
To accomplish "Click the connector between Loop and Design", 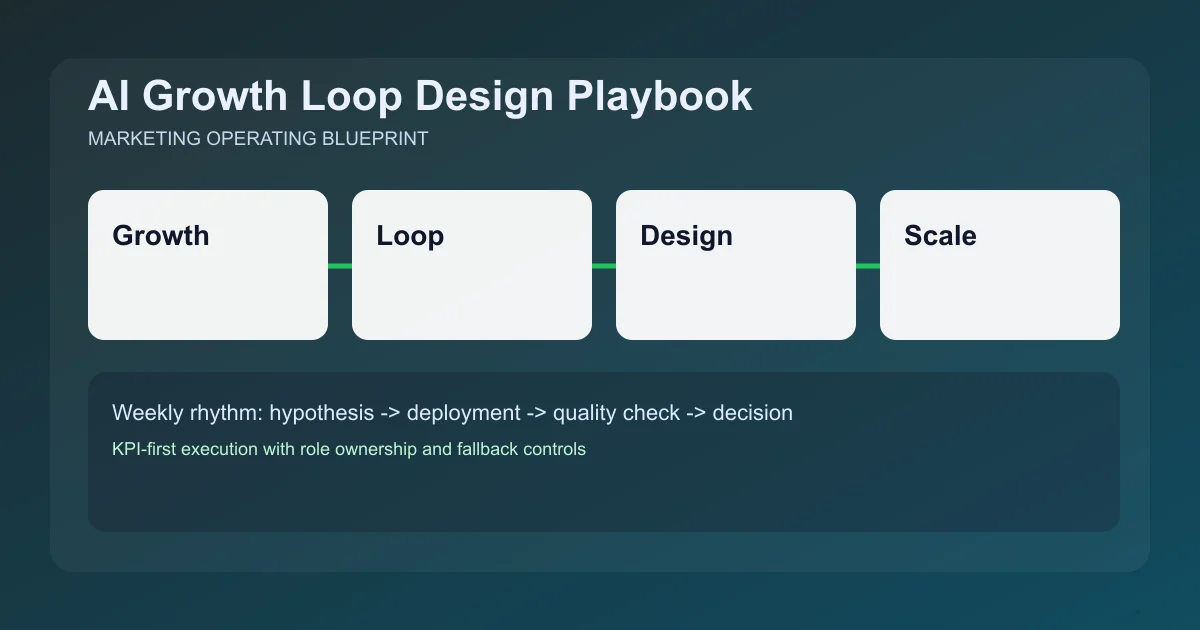I will point(604,264).
